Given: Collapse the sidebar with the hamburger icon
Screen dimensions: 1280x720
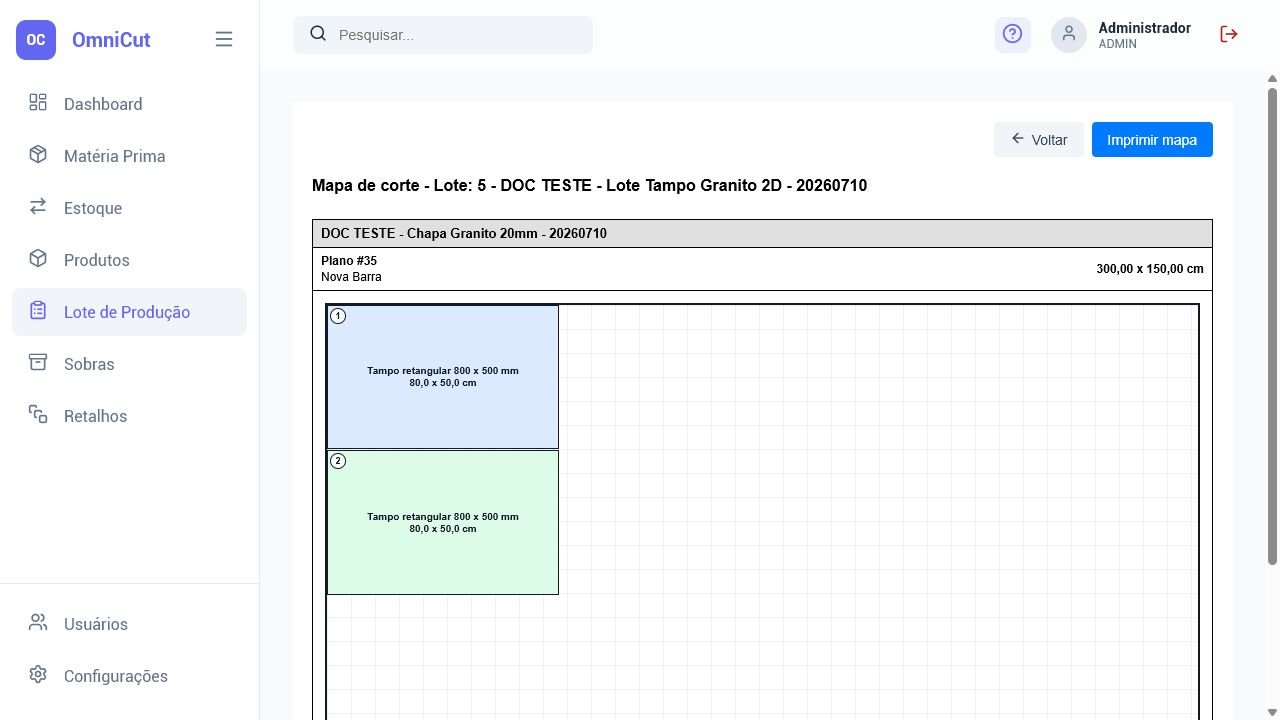Looking at the screenshot, I should (x=224, y=39).
